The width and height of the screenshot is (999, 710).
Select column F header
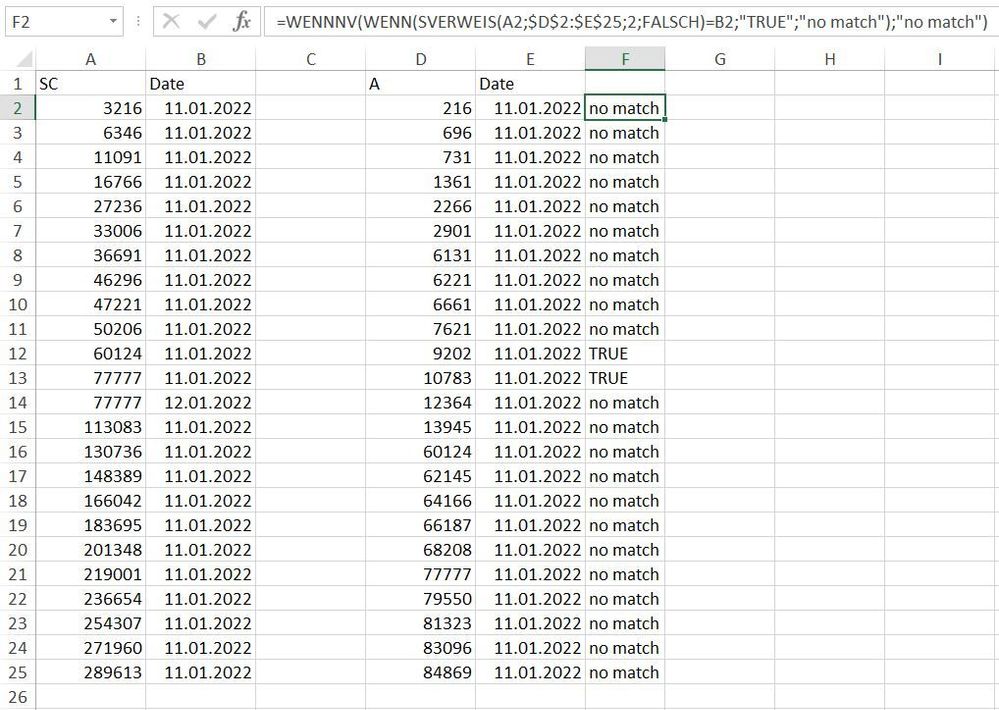(625, 59)
